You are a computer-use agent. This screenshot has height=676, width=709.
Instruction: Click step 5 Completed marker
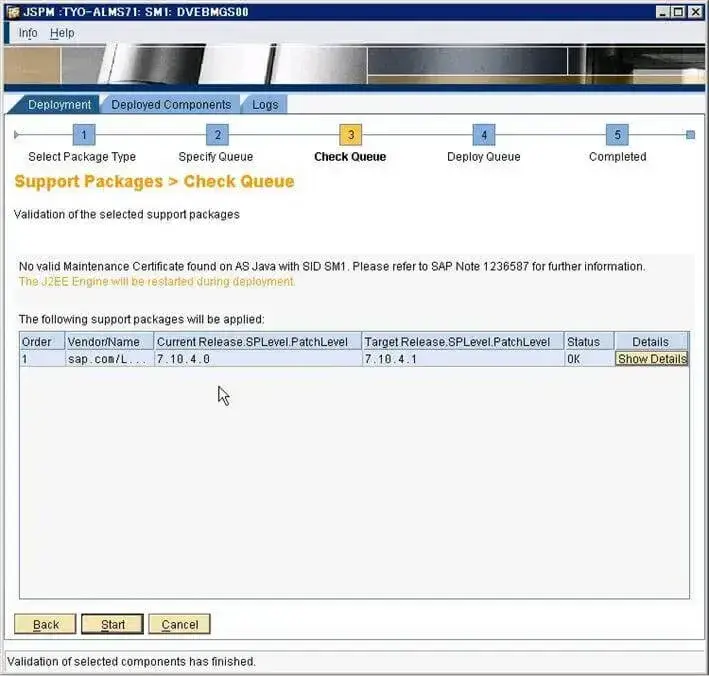(x=617, y=135)
